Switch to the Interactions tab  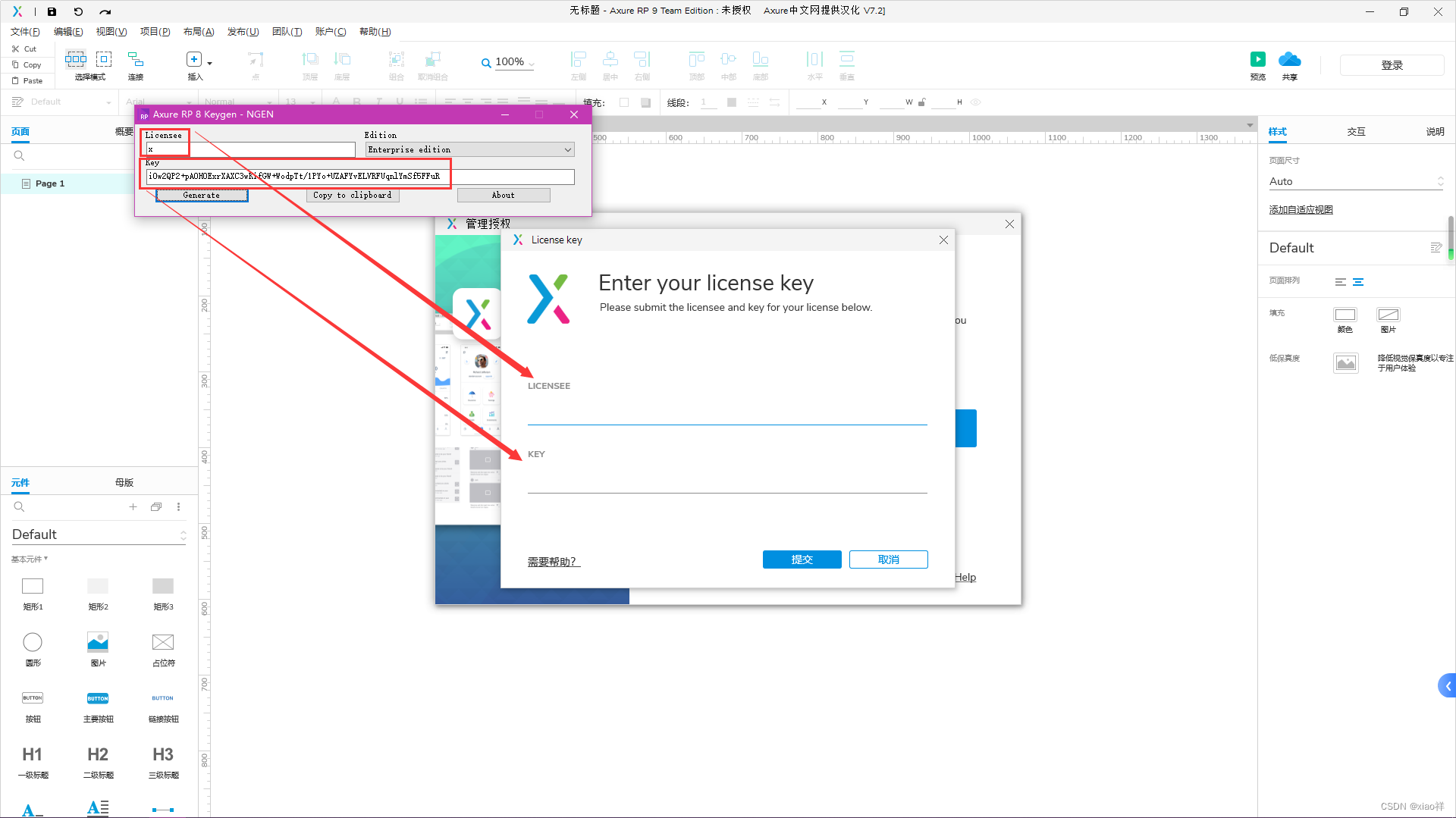(x=1356, y=132)
